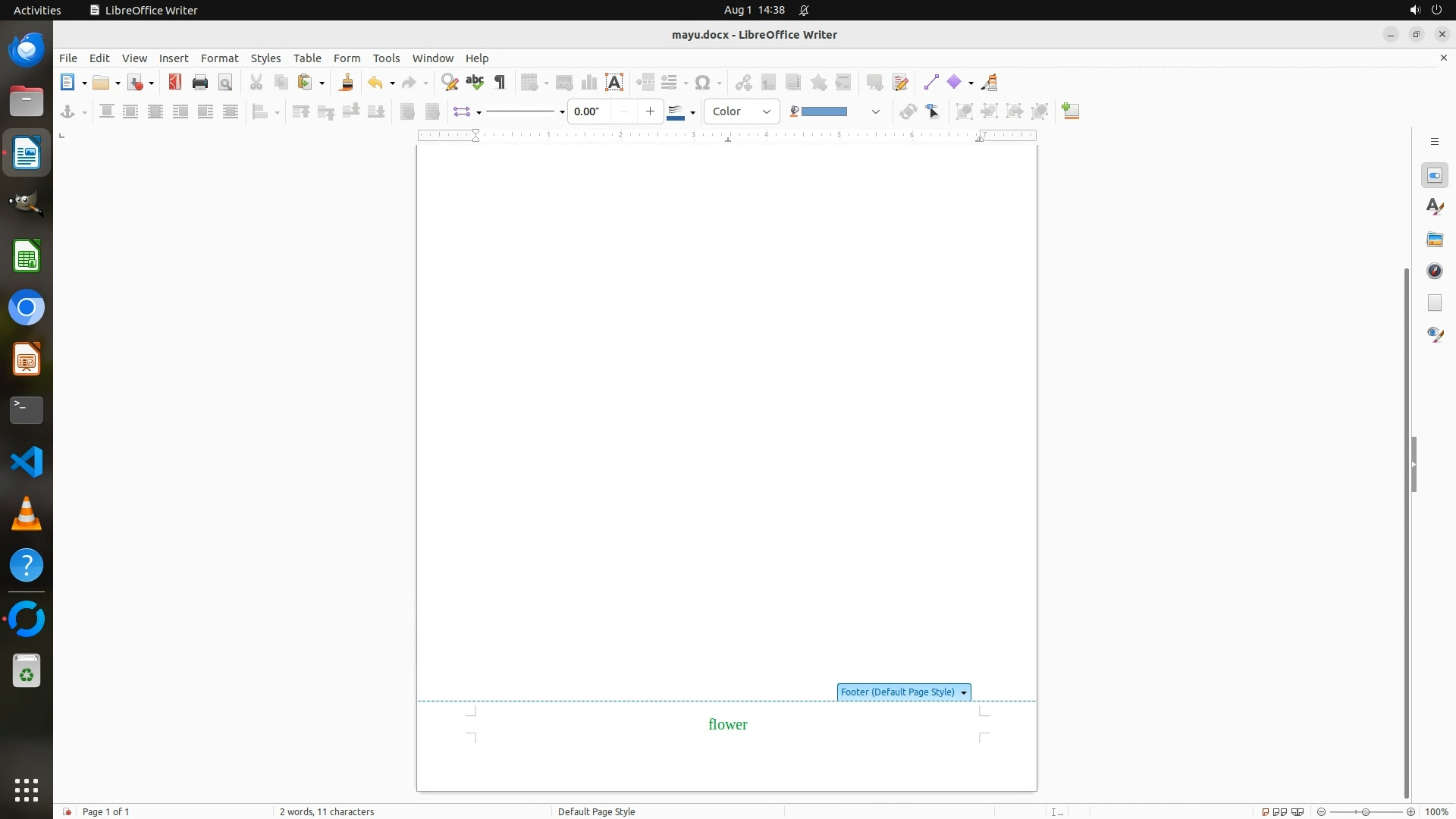Click the Print icon
The height and width of the screenshot is (819, 1456).
[200, 83]
